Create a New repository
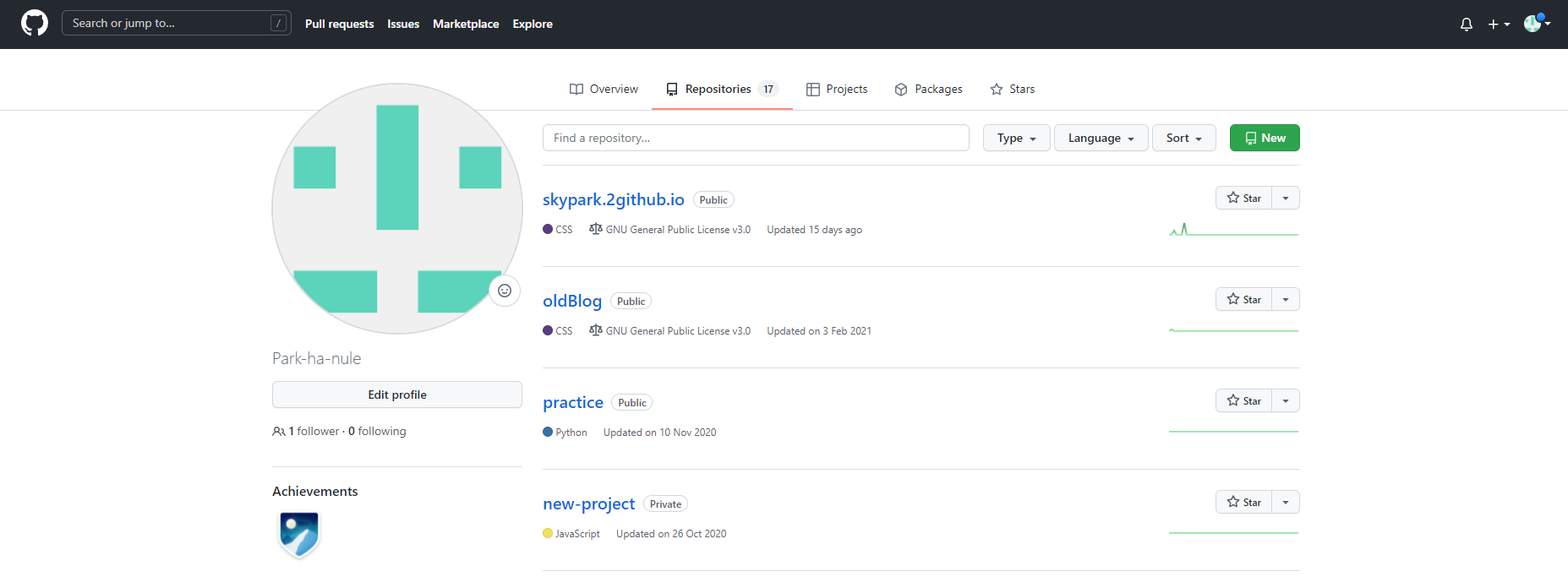Viewport: 1568px width, 577px height. click(x=1265, y=138)
